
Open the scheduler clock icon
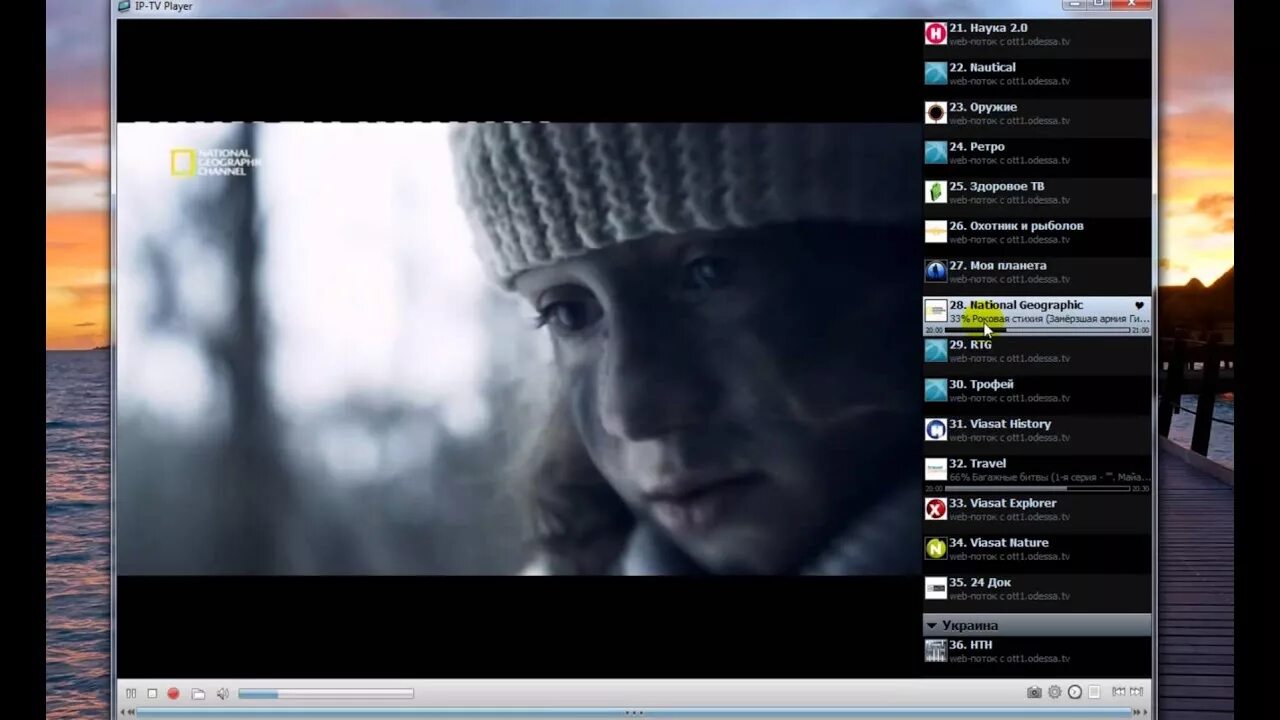coord(1074,692)
